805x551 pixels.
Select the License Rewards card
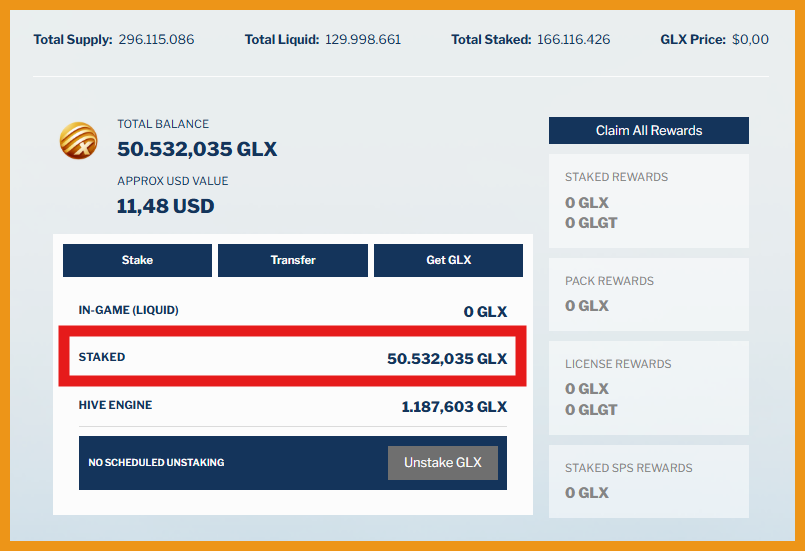click(x=648, y=387)
